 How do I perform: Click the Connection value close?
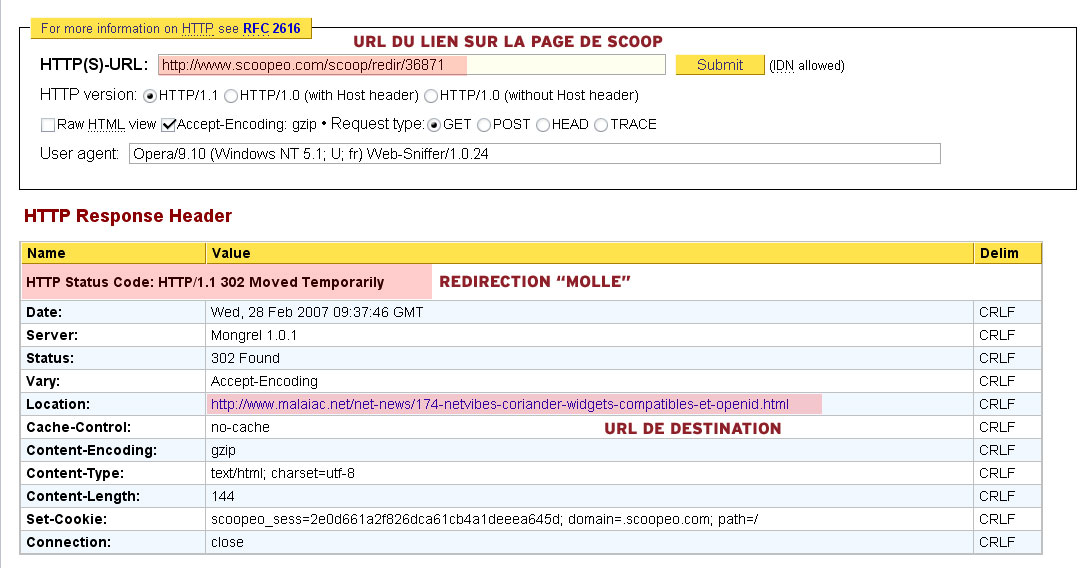point(227,542)
